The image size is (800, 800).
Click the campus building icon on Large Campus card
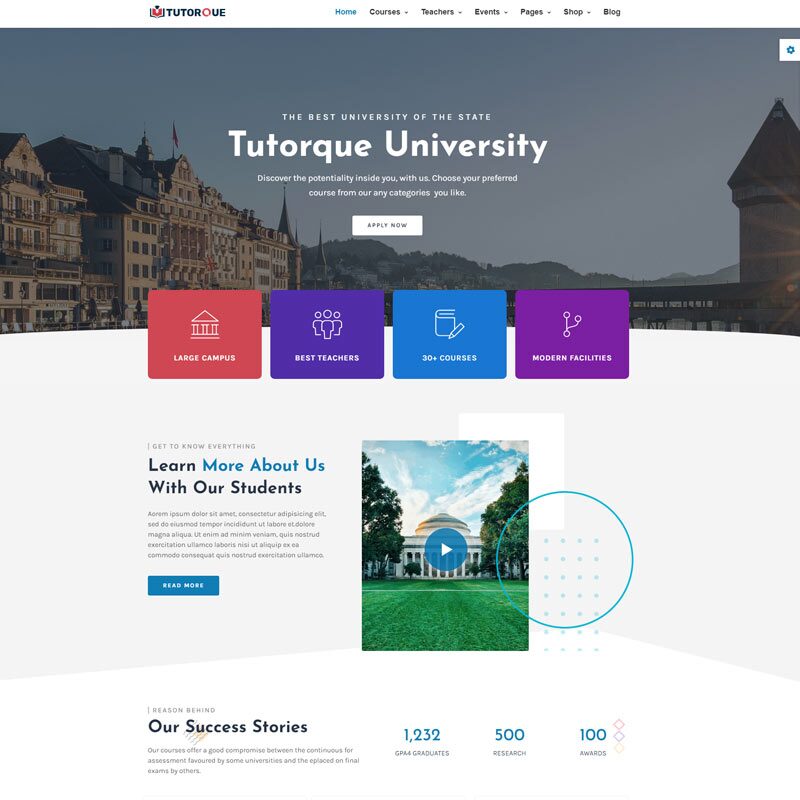[204, 323]
